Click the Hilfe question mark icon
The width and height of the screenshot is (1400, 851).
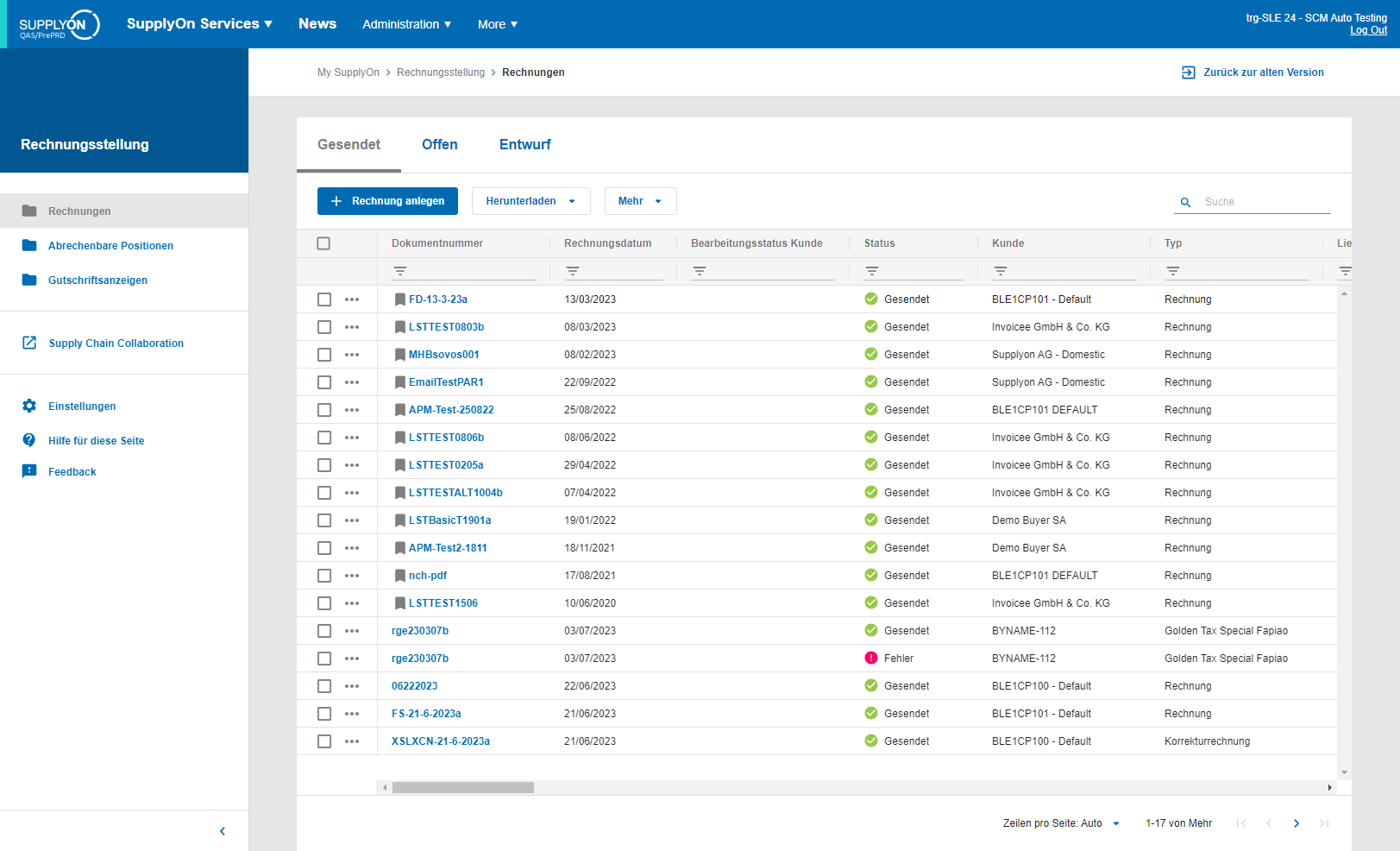point(29,440)
